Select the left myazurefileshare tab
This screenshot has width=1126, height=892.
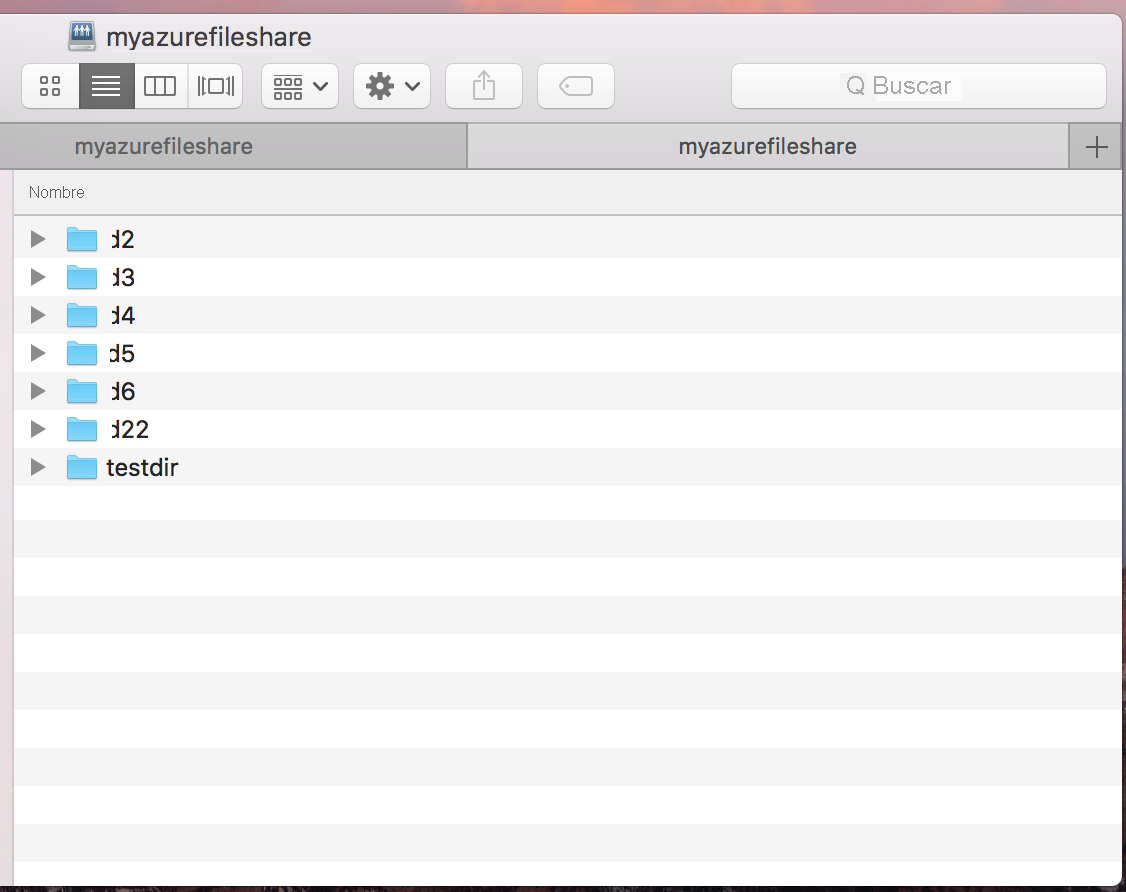point(233,147)
